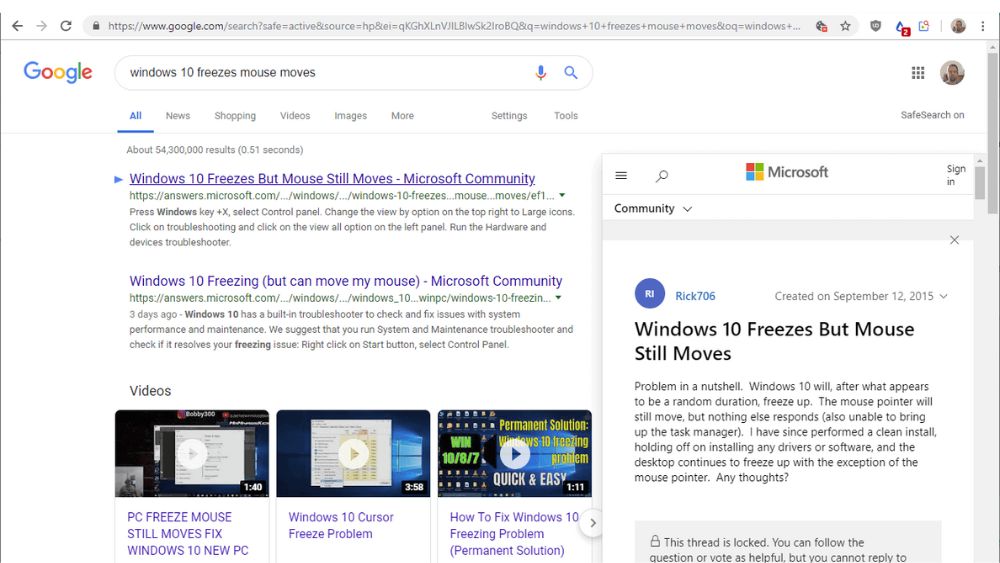Click the lock icon on locked thread notice
Image resolution: width=1000 pixels, height=563 pixels.
tap(655, 541)
